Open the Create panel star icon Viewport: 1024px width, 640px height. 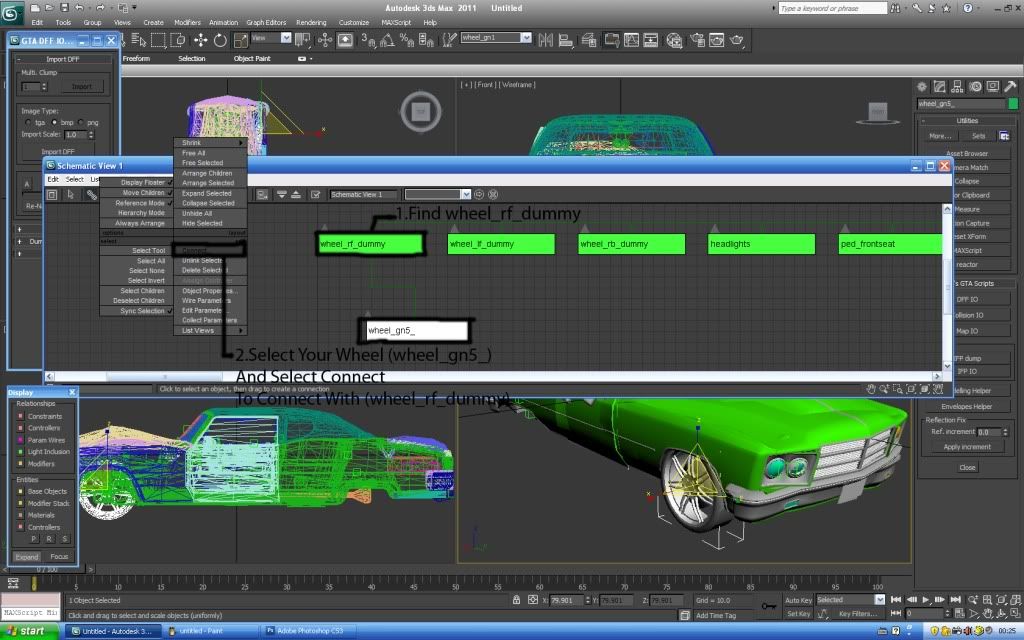click(921, 86)
